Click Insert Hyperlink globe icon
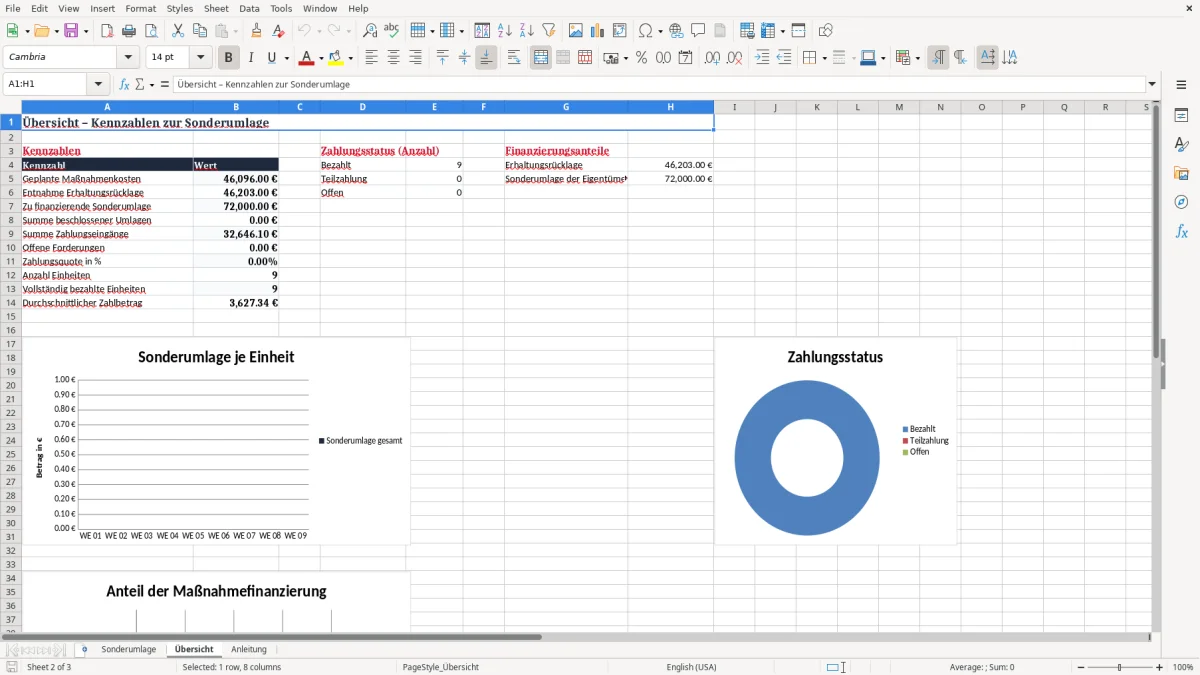The image size is (1200, 675). pyautogui.click(x=677, y=31)
